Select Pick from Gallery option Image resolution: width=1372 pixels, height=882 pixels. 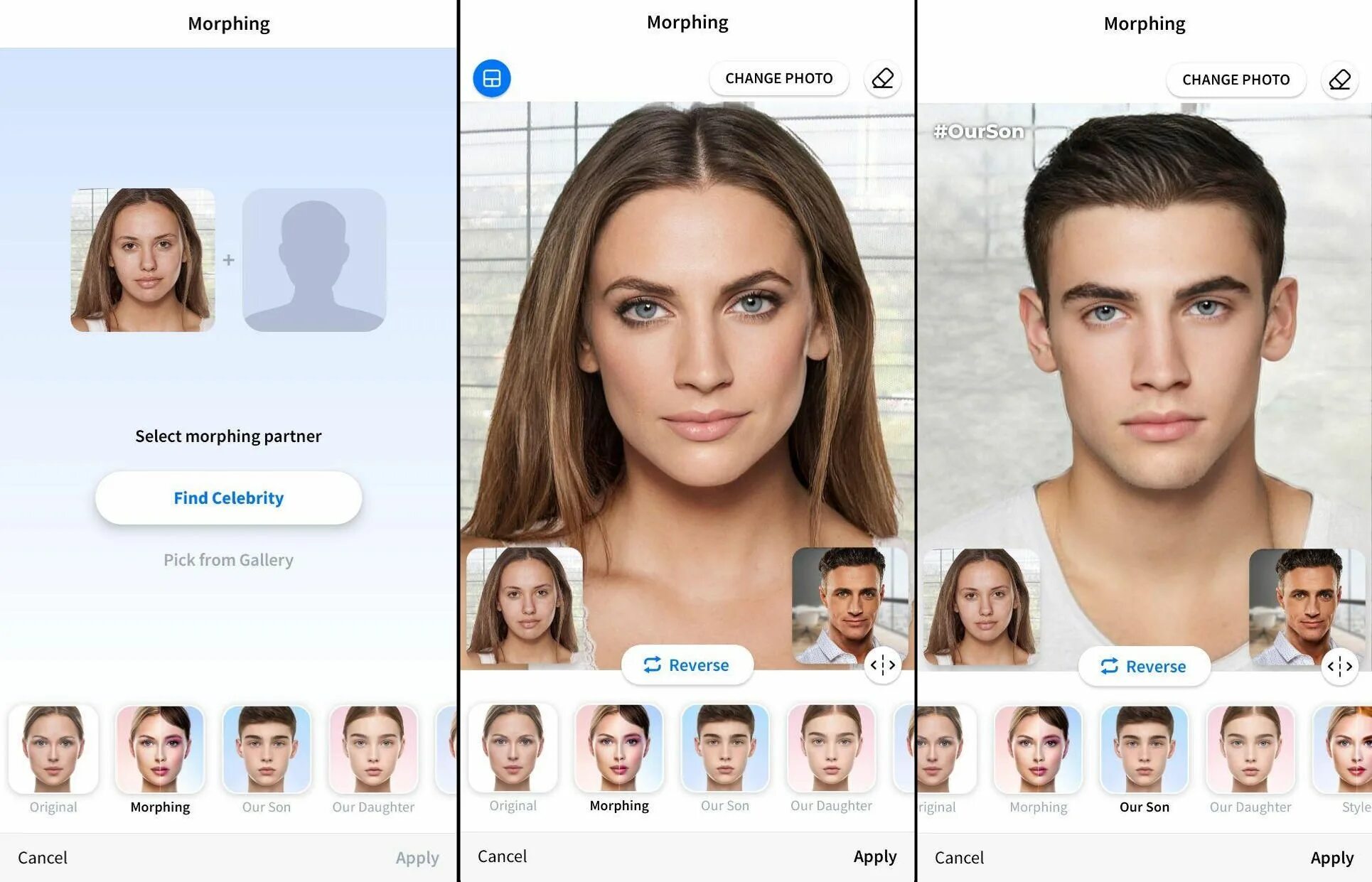(x=229, y=559)
